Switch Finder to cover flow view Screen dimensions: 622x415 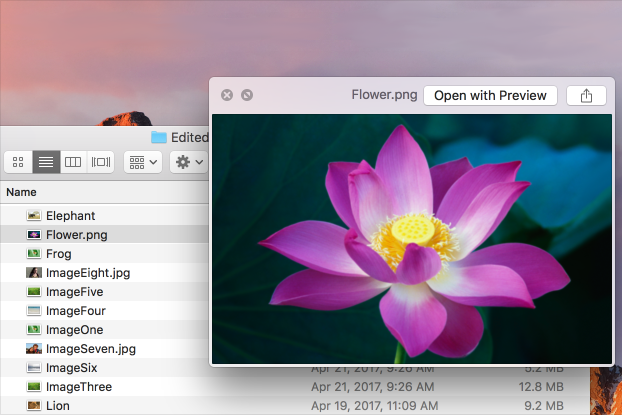pyautogui.click(x=101, y=162)
